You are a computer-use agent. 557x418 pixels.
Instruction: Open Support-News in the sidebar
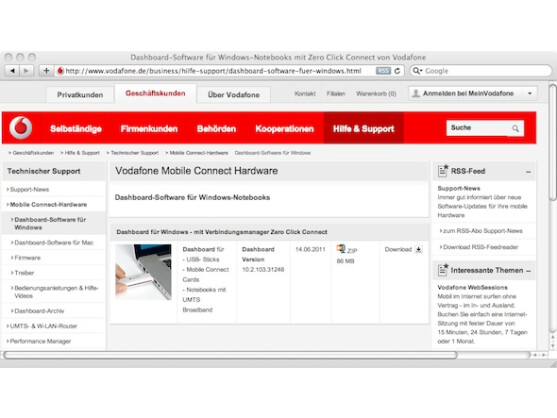(x=29, y=190)
